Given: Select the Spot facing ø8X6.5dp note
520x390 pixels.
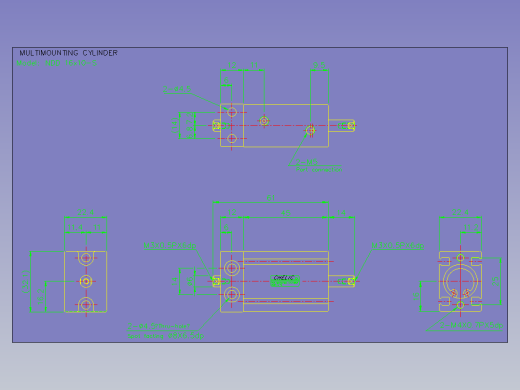Looking at the screenshot, I should [x=165, y=336].
